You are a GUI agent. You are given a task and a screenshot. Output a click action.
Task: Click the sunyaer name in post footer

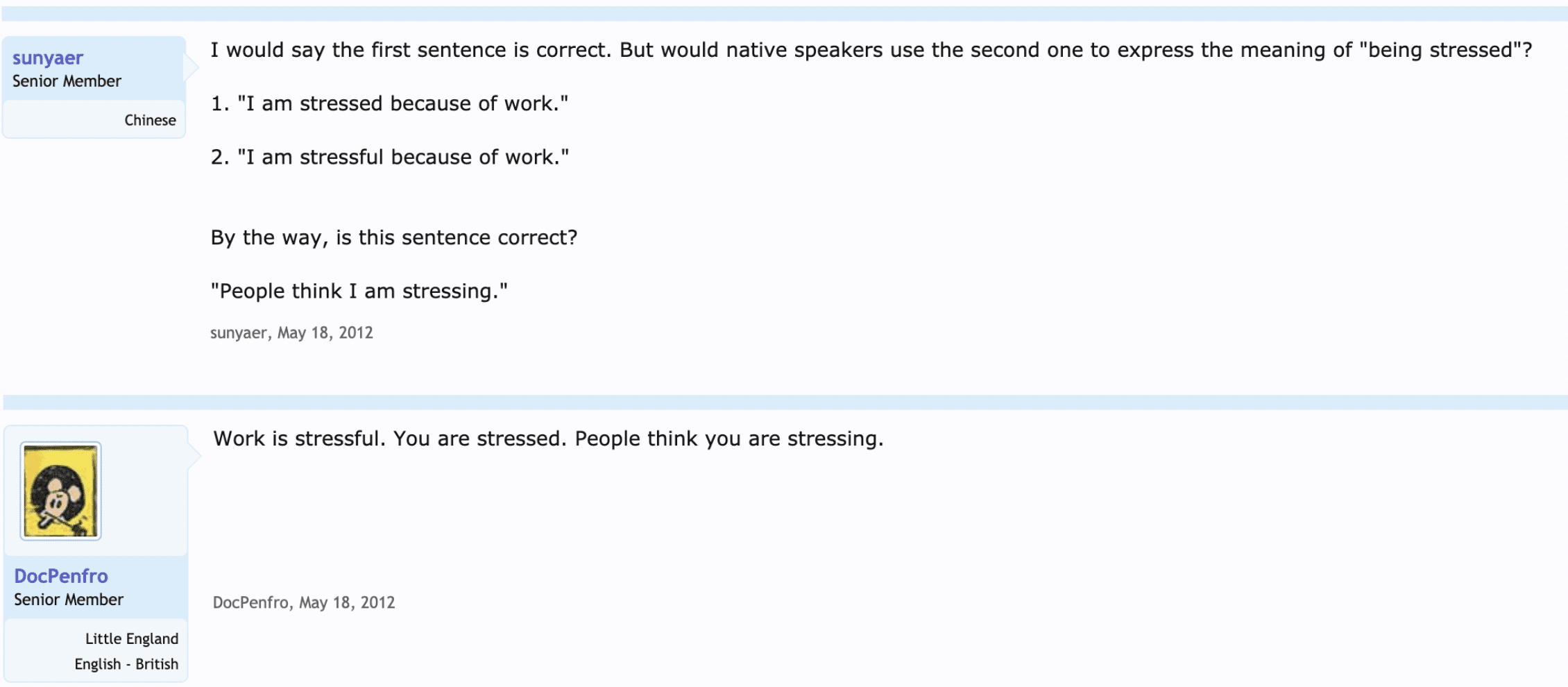[x=238, y=333]
